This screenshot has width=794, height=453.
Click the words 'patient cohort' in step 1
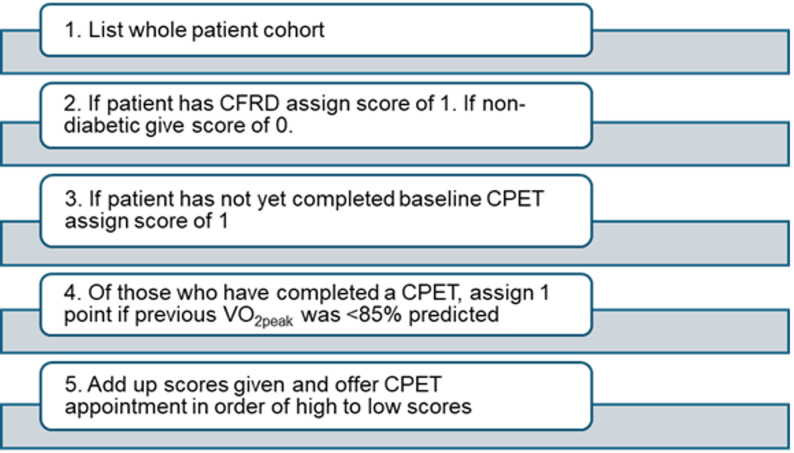click(x=258, y=30)
